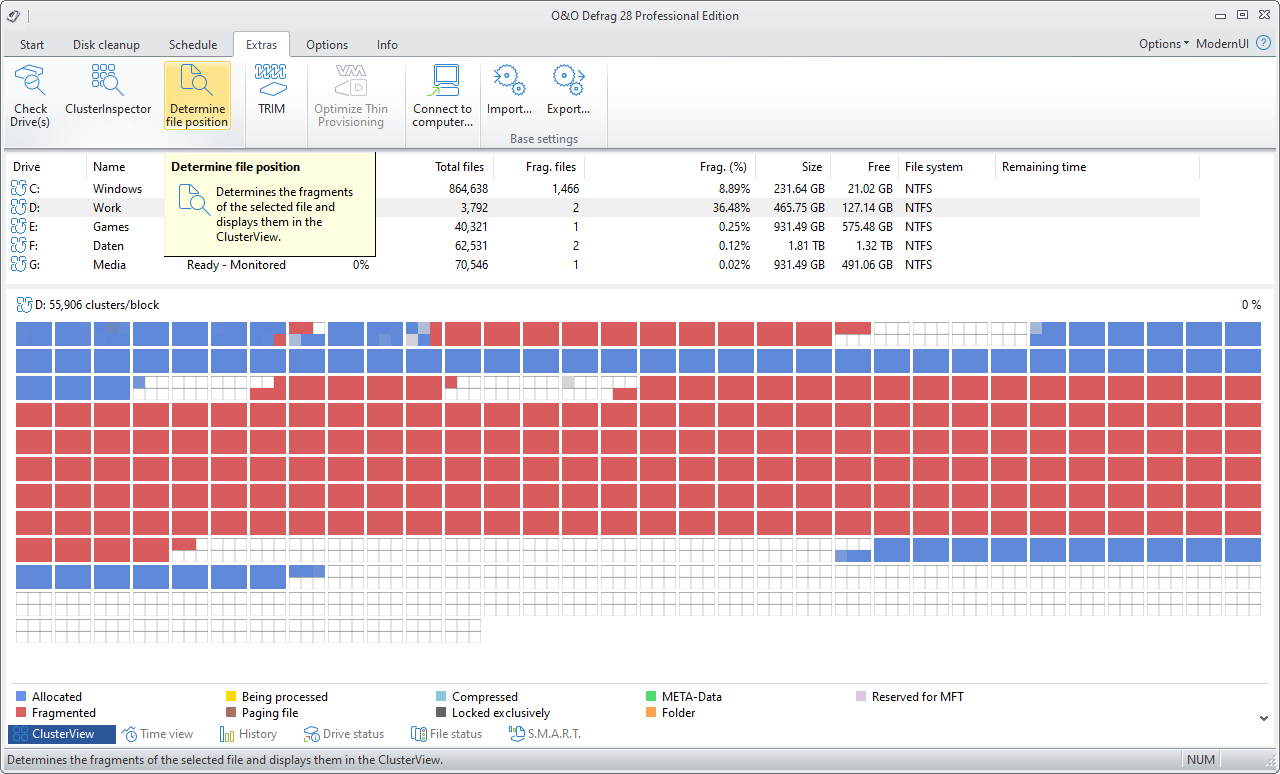Click the E: drive icon
The width and height of the screenshot is (1280, 774).
[20, 226]
